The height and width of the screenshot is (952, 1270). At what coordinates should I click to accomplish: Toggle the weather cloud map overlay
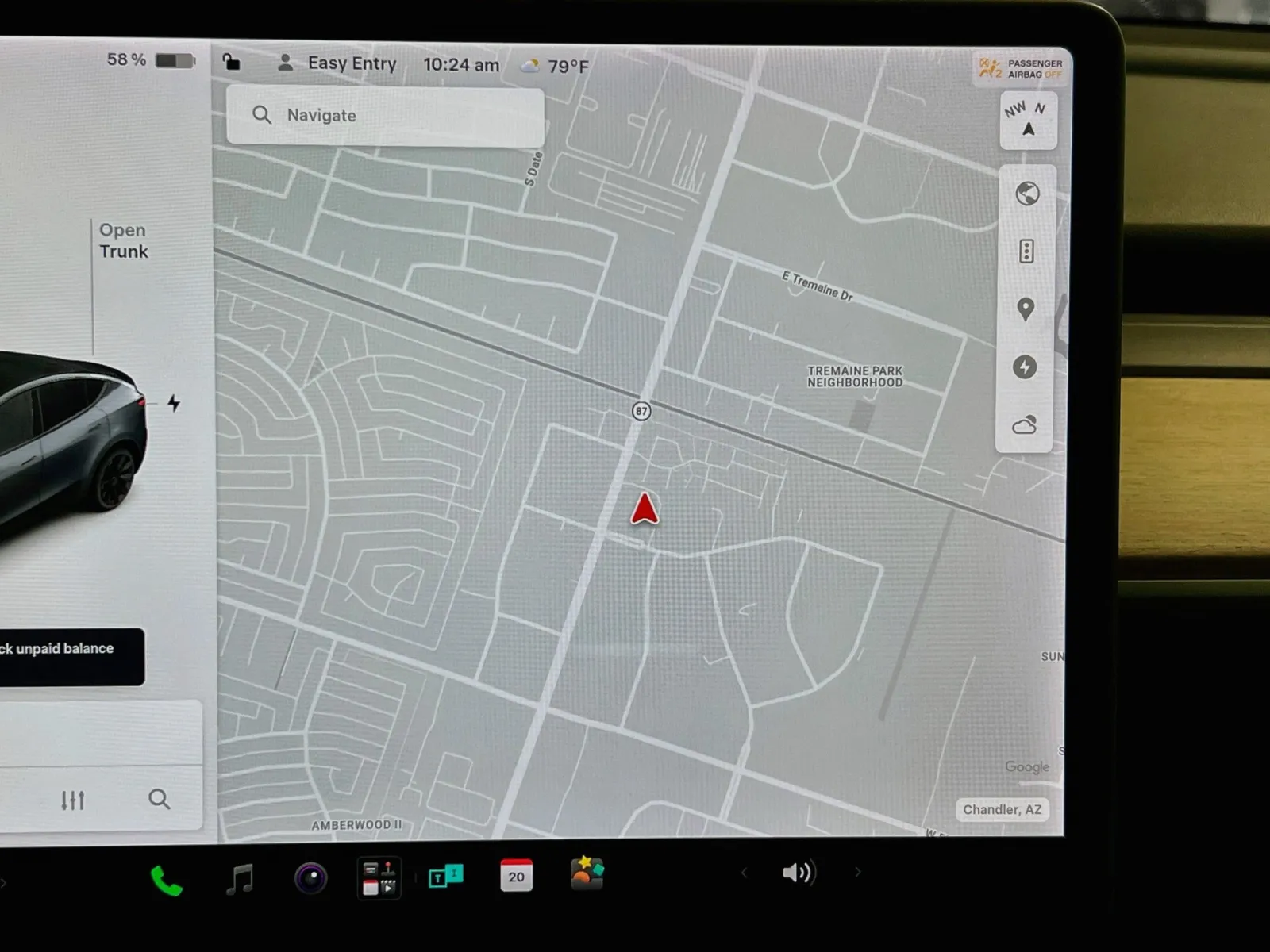pos(1024,425)
